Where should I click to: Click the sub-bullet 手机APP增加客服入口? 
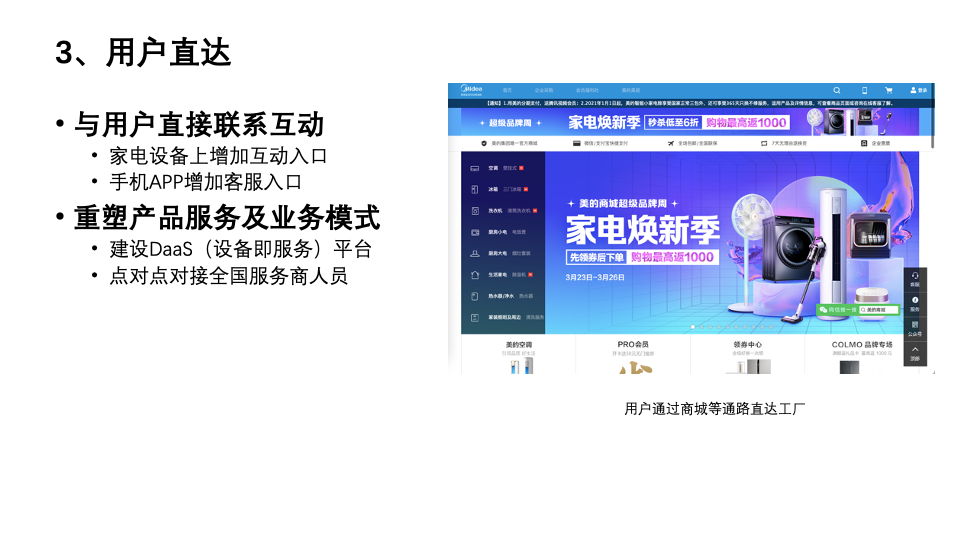coord(206,182)
